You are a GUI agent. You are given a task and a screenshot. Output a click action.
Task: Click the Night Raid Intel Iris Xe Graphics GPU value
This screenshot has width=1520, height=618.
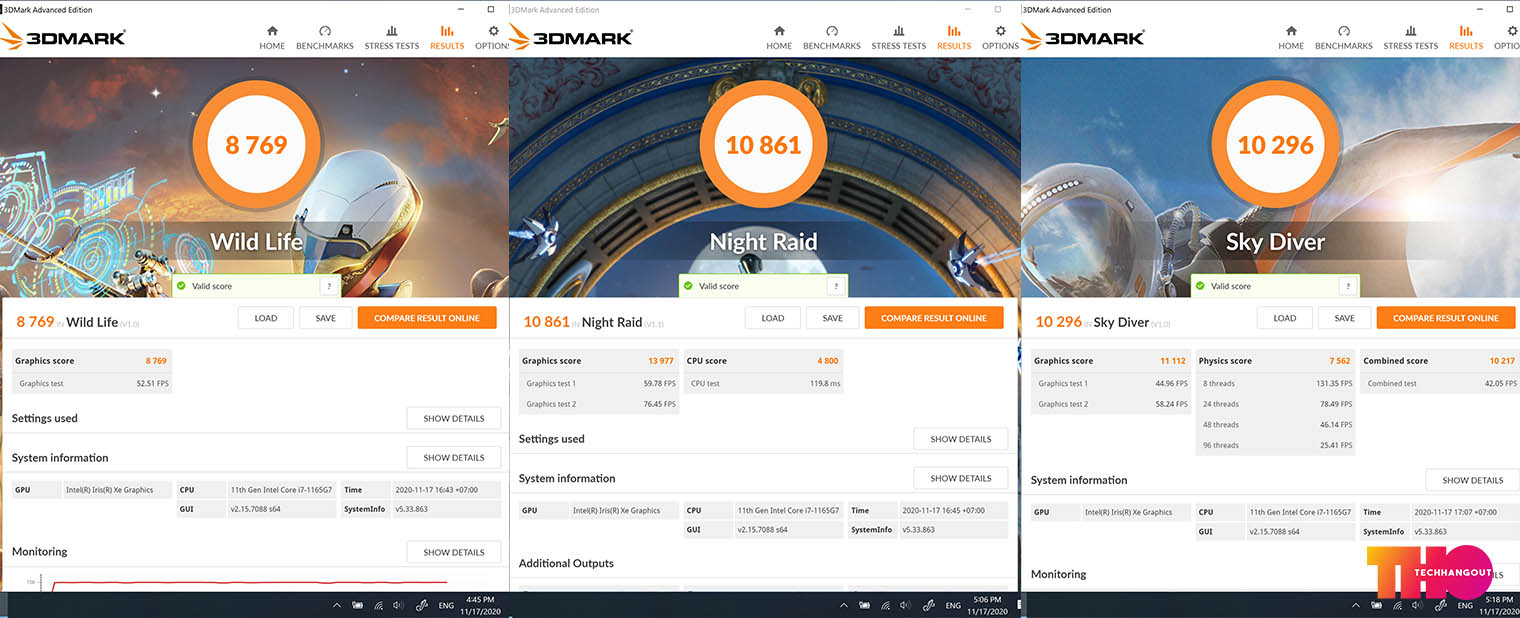click(x=617, y=510)
